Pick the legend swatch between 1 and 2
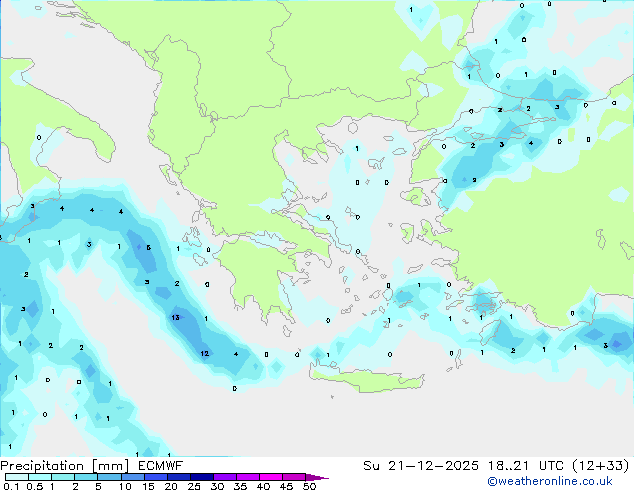The image size is (634, 490). (63, 477)
